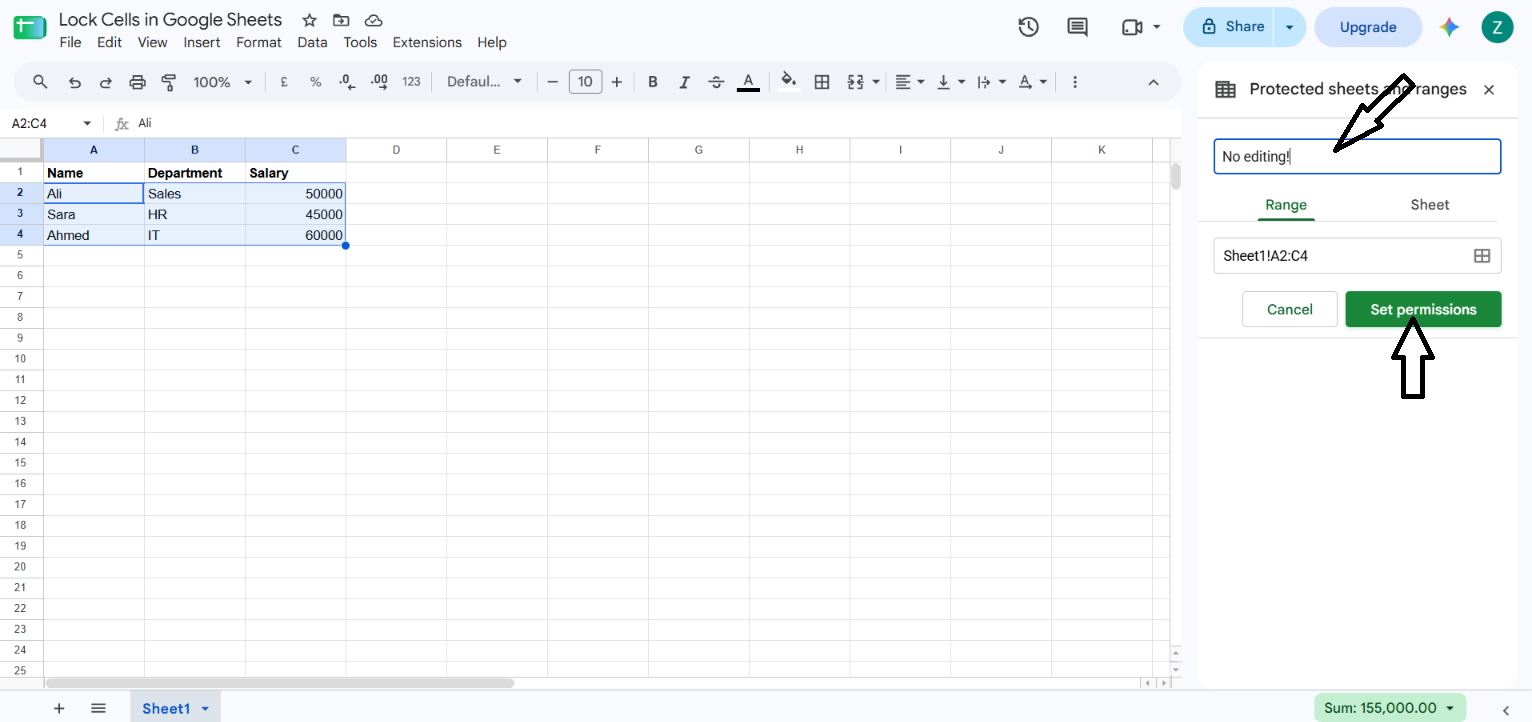Open version history clock icon
This screenshot has width=1532, height=722.
pos(1028,27)
